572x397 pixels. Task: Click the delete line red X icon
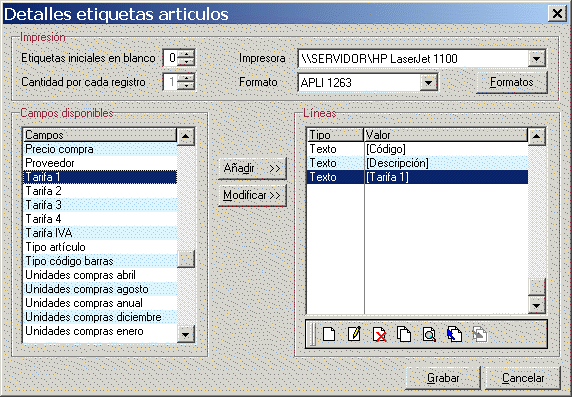[379, 334]
